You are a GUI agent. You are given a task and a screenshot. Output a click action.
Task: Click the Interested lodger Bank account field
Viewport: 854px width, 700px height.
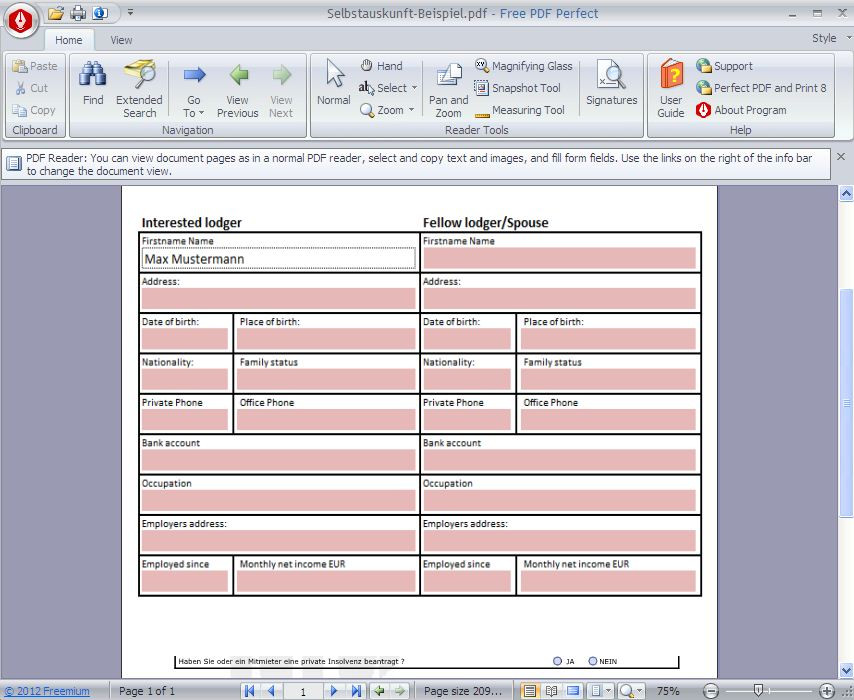279,460
